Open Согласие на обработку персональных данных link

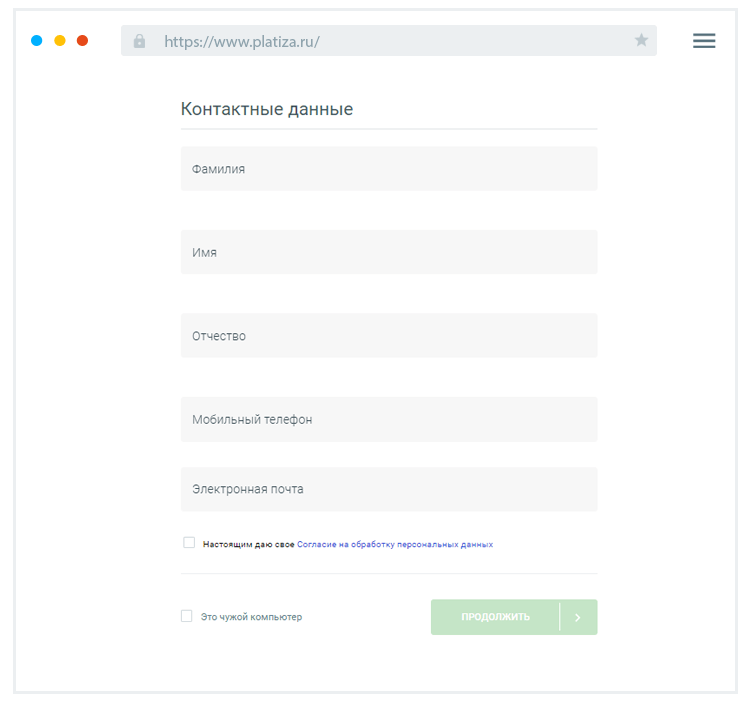click(x=394, y=545)
